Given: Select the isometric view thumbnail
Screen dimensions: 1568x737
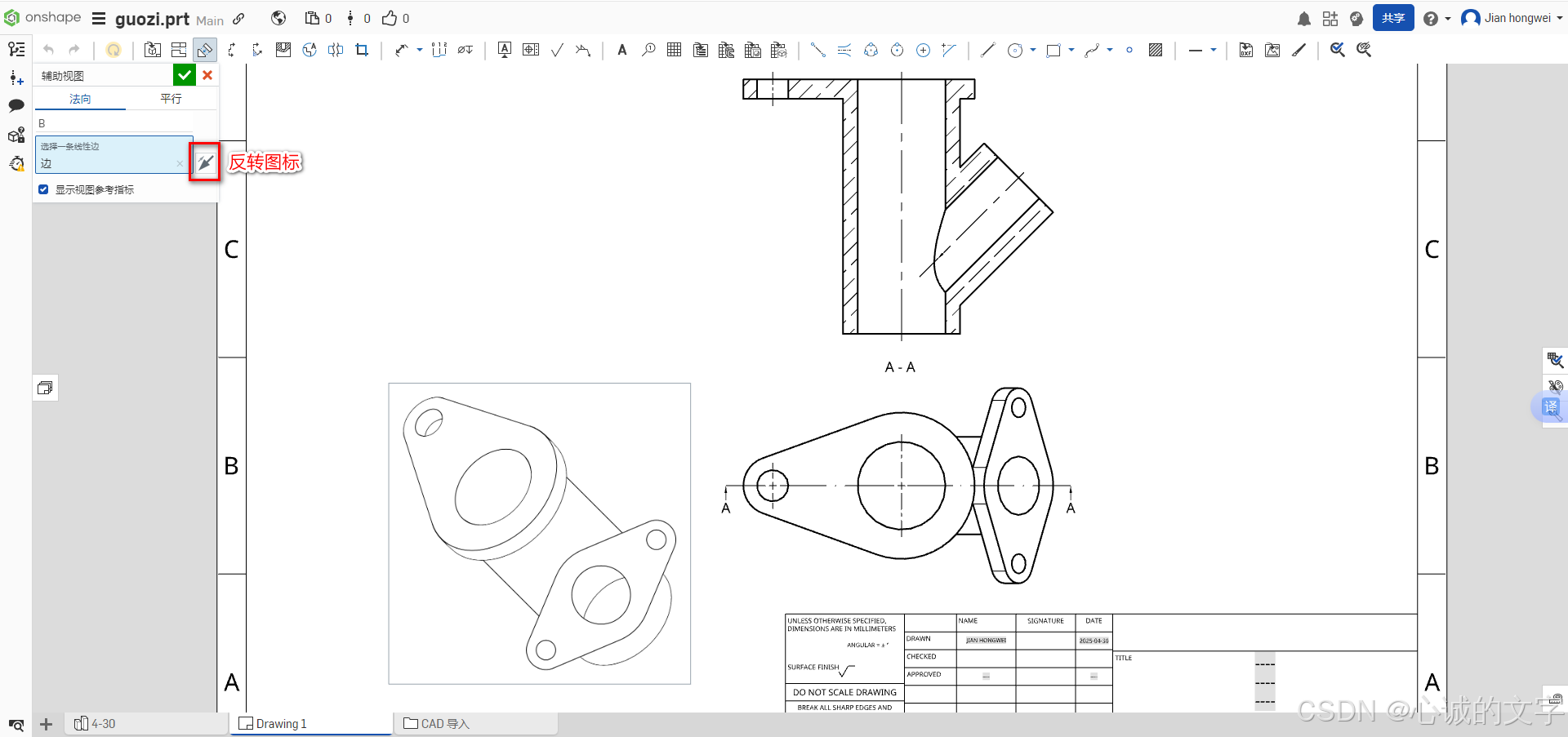Looking at the screenshot, I should click(x=540, y=534).
